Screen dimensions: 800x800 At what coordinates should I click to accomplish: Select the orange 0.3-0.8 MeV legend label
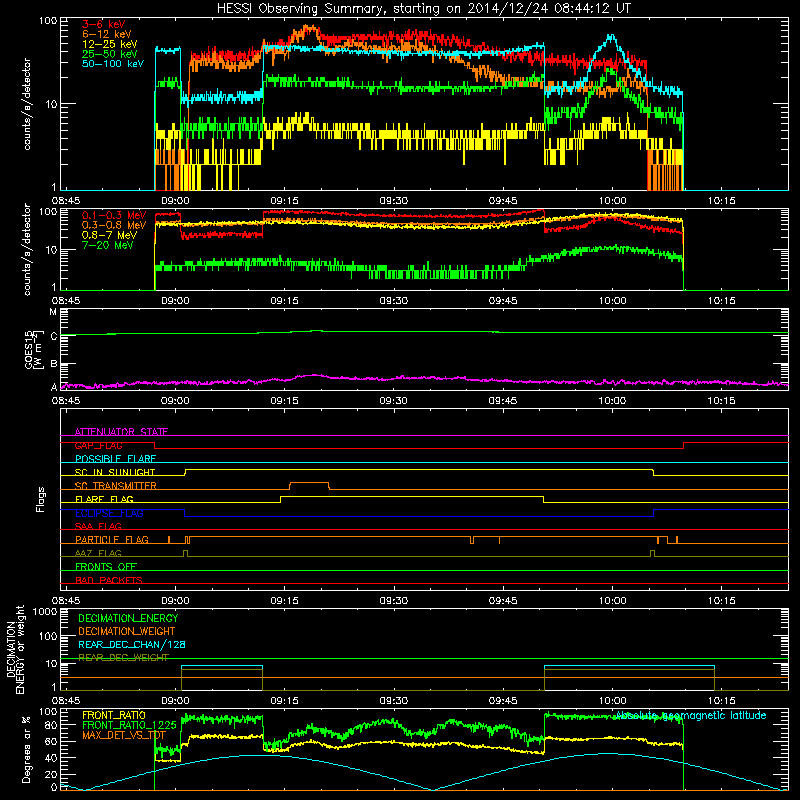114,226
